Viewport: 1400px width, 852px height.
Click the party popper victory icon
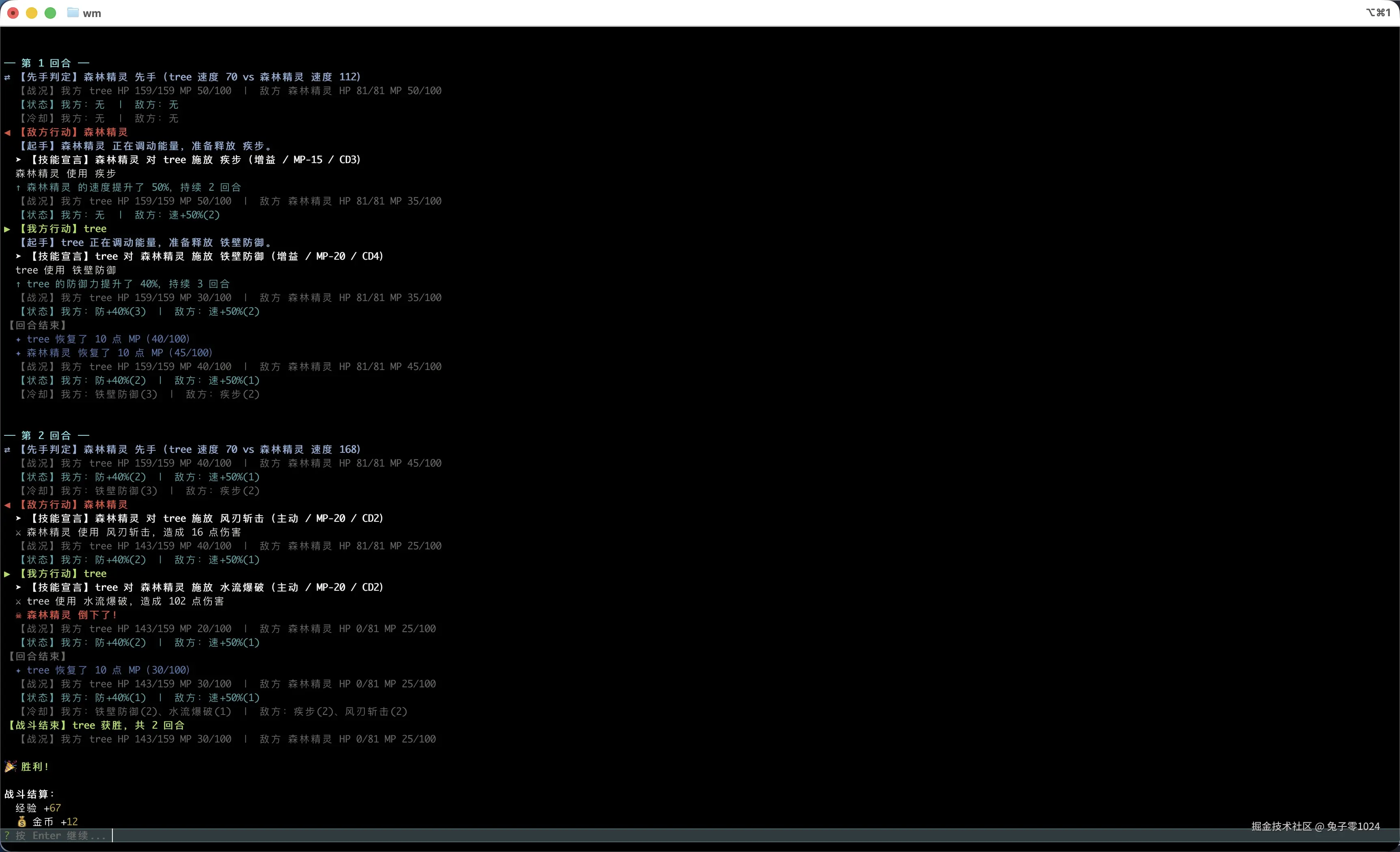[x=10, y=766]
